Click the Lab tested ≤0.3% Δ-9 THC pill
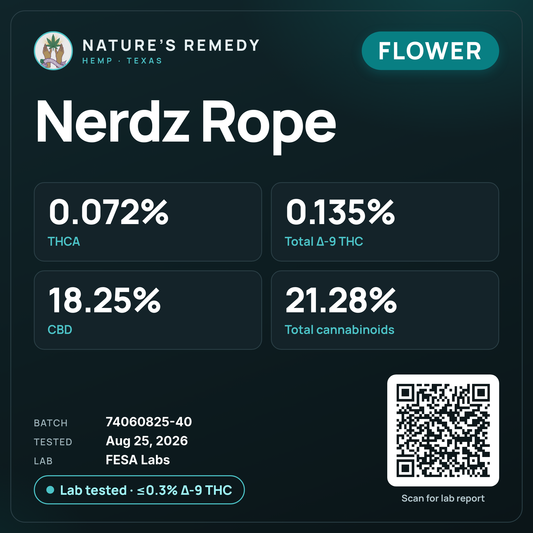 pos(139,490)
